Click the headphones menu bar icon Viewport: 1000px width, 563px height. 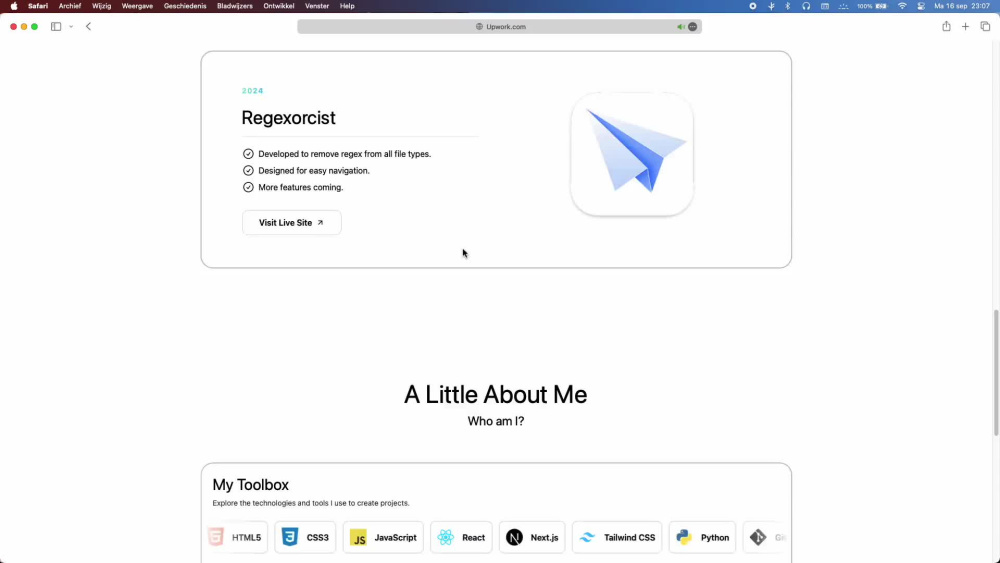point(806,6)
